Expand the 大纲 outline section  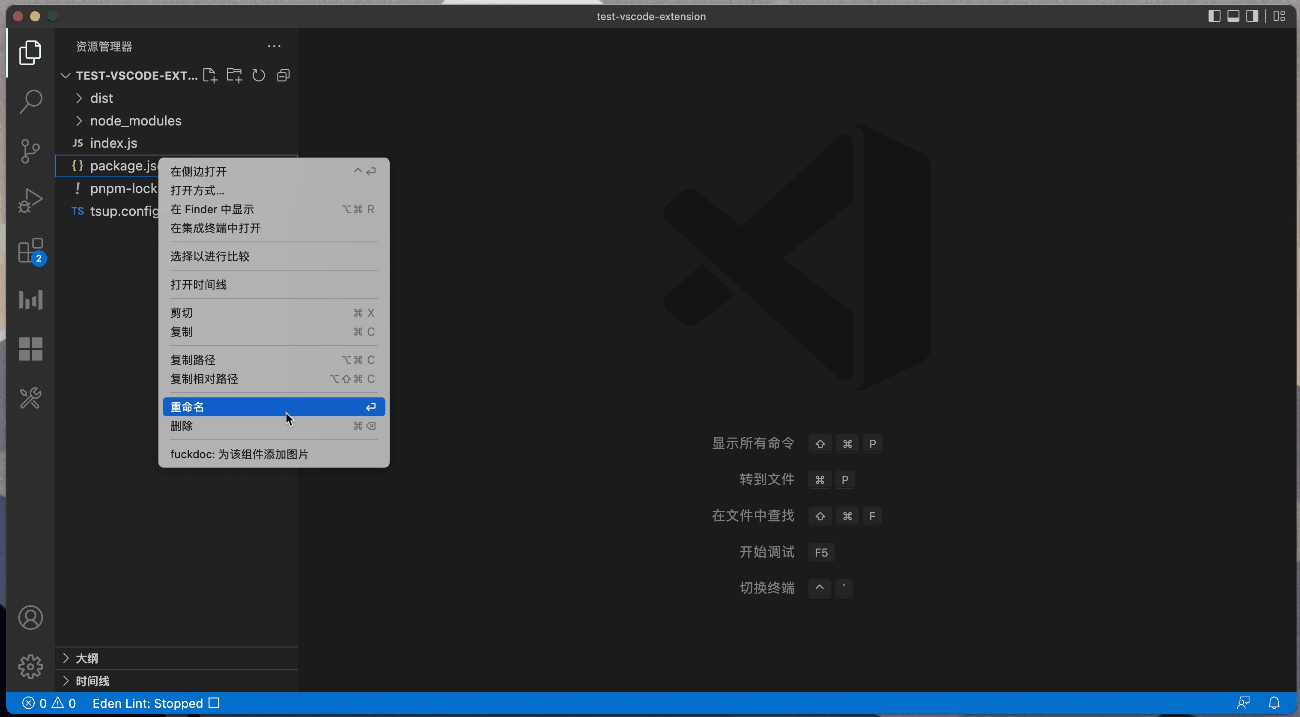[x=176, y=658]
